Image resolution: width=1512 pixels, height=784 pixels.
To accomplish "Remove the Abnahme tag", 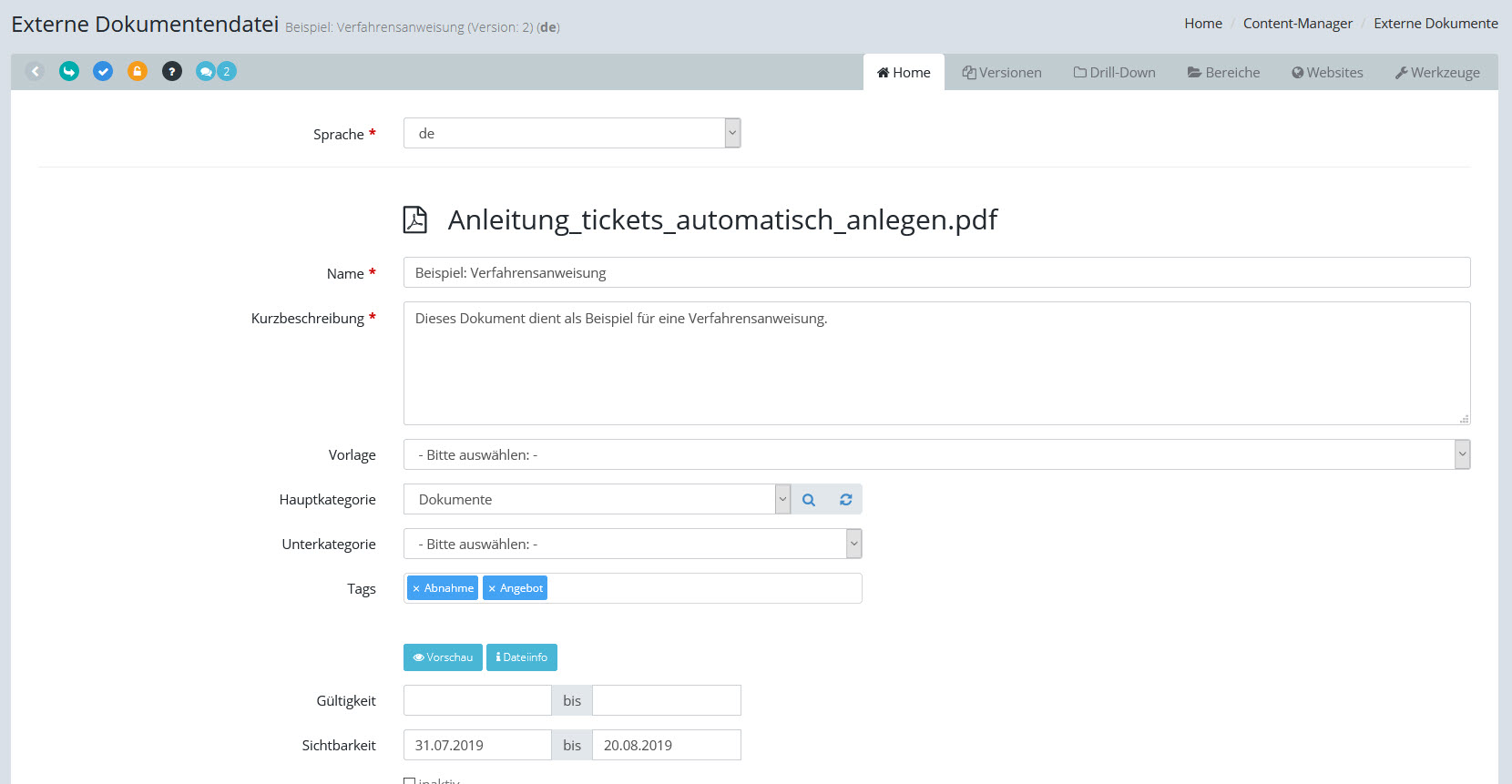I will click(x=416, y=589).
